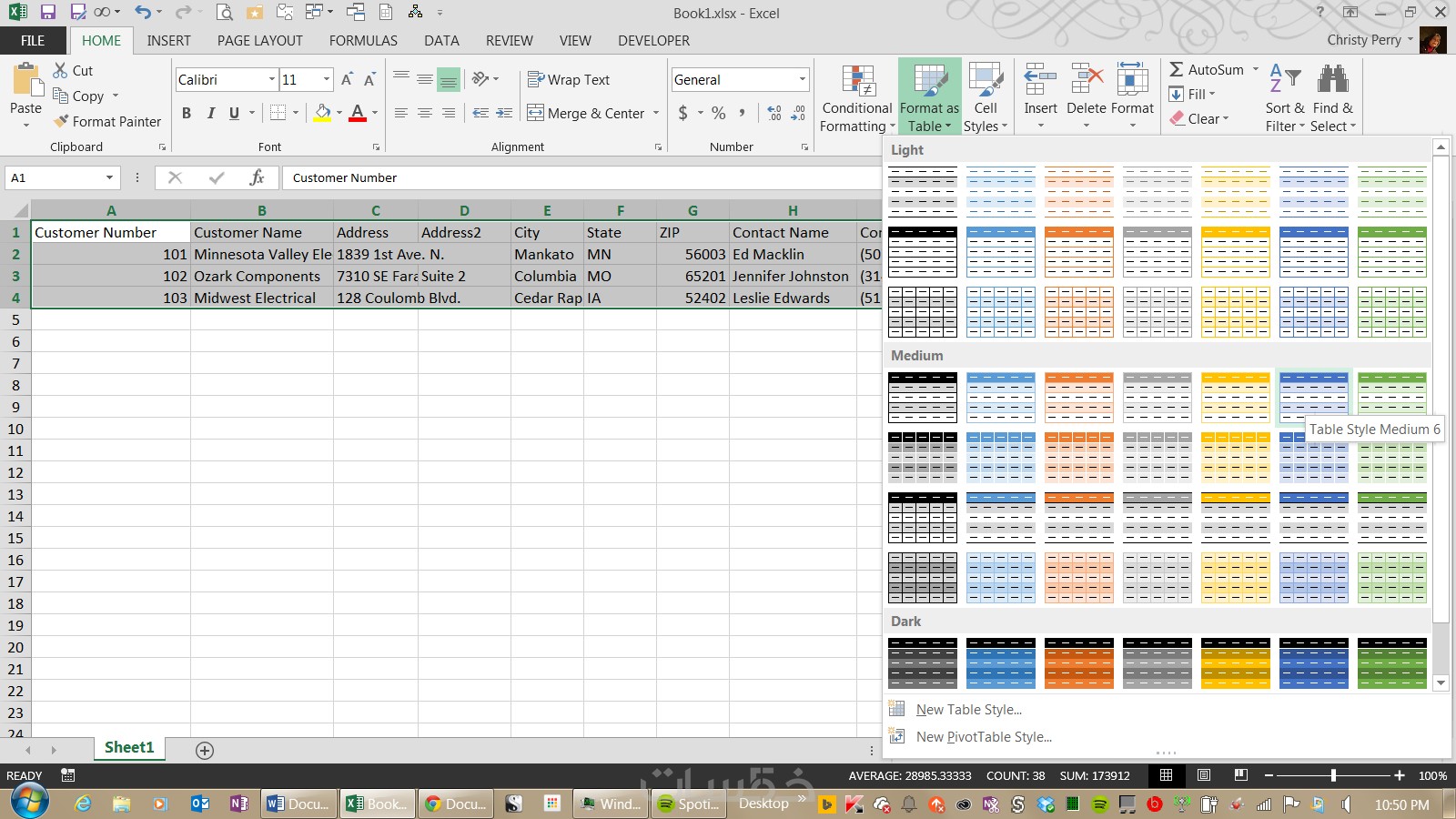Click the Conditional Formatting icon

[858, 80]
